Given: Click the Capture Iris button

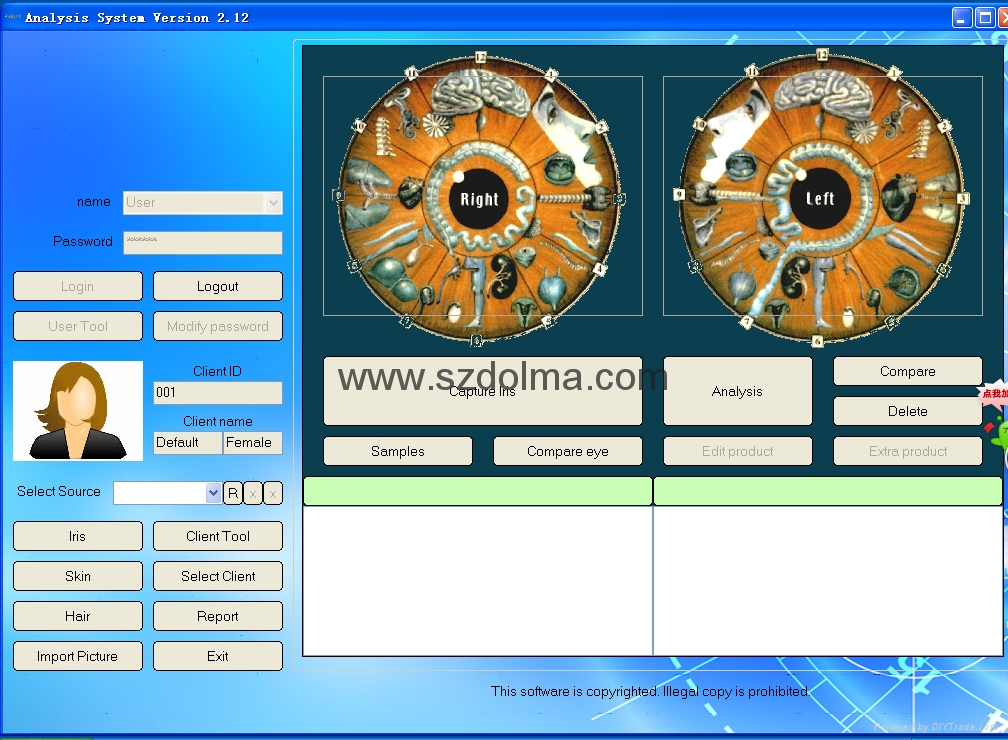Looking at the screenshot, I should coord(483,391).
